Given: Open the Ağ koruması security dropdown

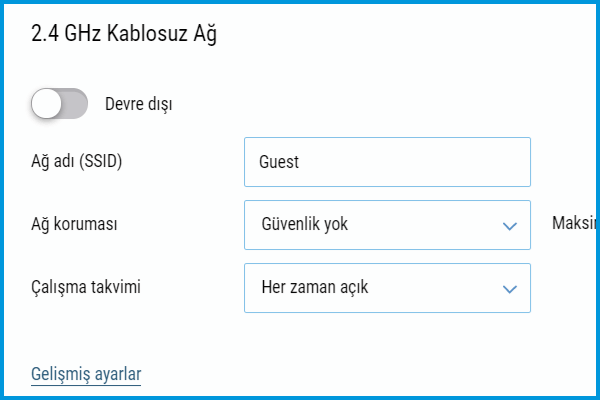Looking at the screenshot, I should point(387,225).
